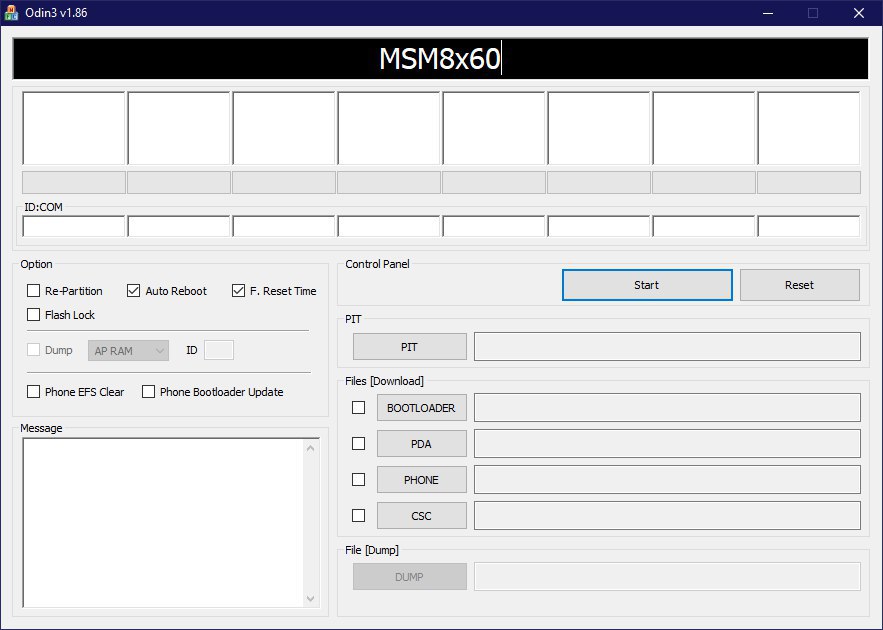
Task: Click the MSM8x60 title text field
Action: (440, 59)
